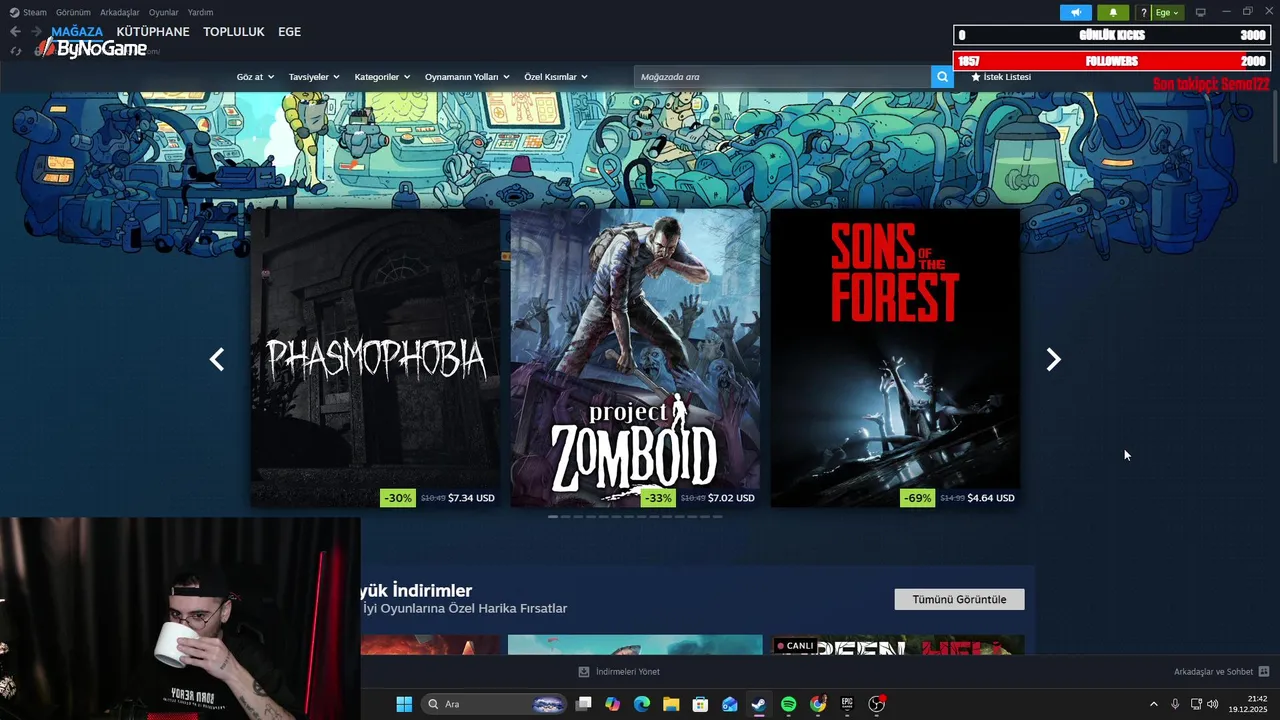Select the first carousel page dot
Image resolution: width=1280 pixels, height=720 pixels.
pyautogui.click(x=553, y=517)
